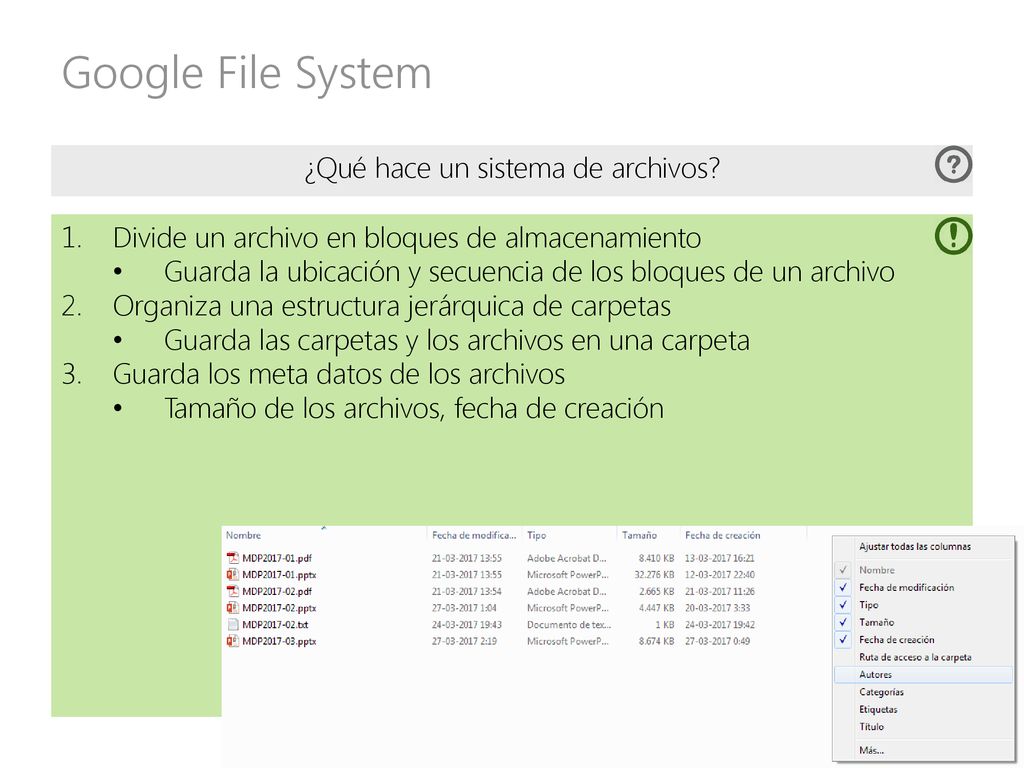This screenshot has height=768, width=1024.
Task: Click the green exclamation mark icon
Action: (953, 236)
